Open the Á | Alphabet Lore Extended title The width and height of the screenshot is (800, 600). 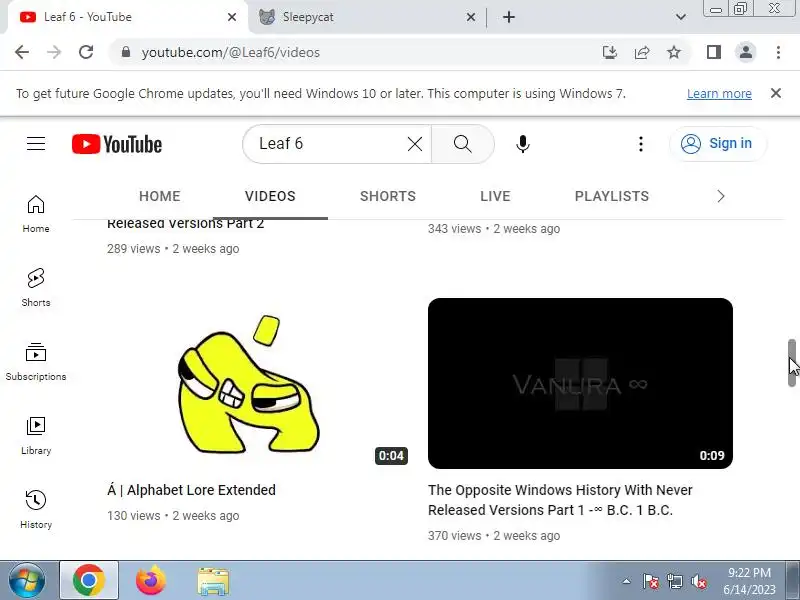pyautogui.click(x=191, y=490)
